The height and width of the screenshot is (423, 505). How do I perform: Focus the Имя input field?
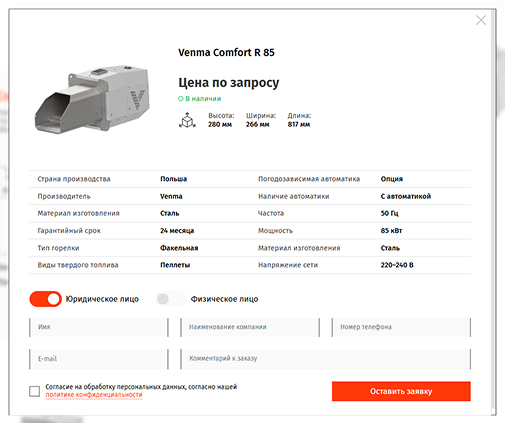point(99,327)
